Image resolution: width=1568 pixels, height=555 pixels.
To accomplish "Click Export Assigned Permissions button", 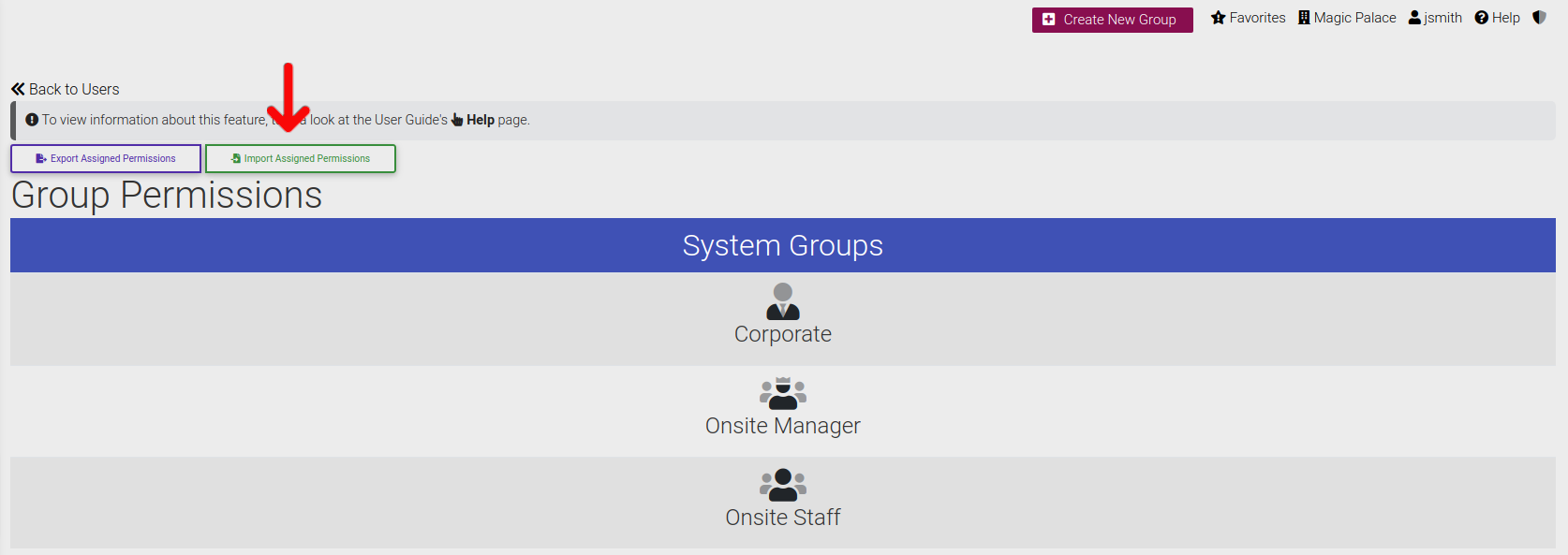I will coord(106,158).
